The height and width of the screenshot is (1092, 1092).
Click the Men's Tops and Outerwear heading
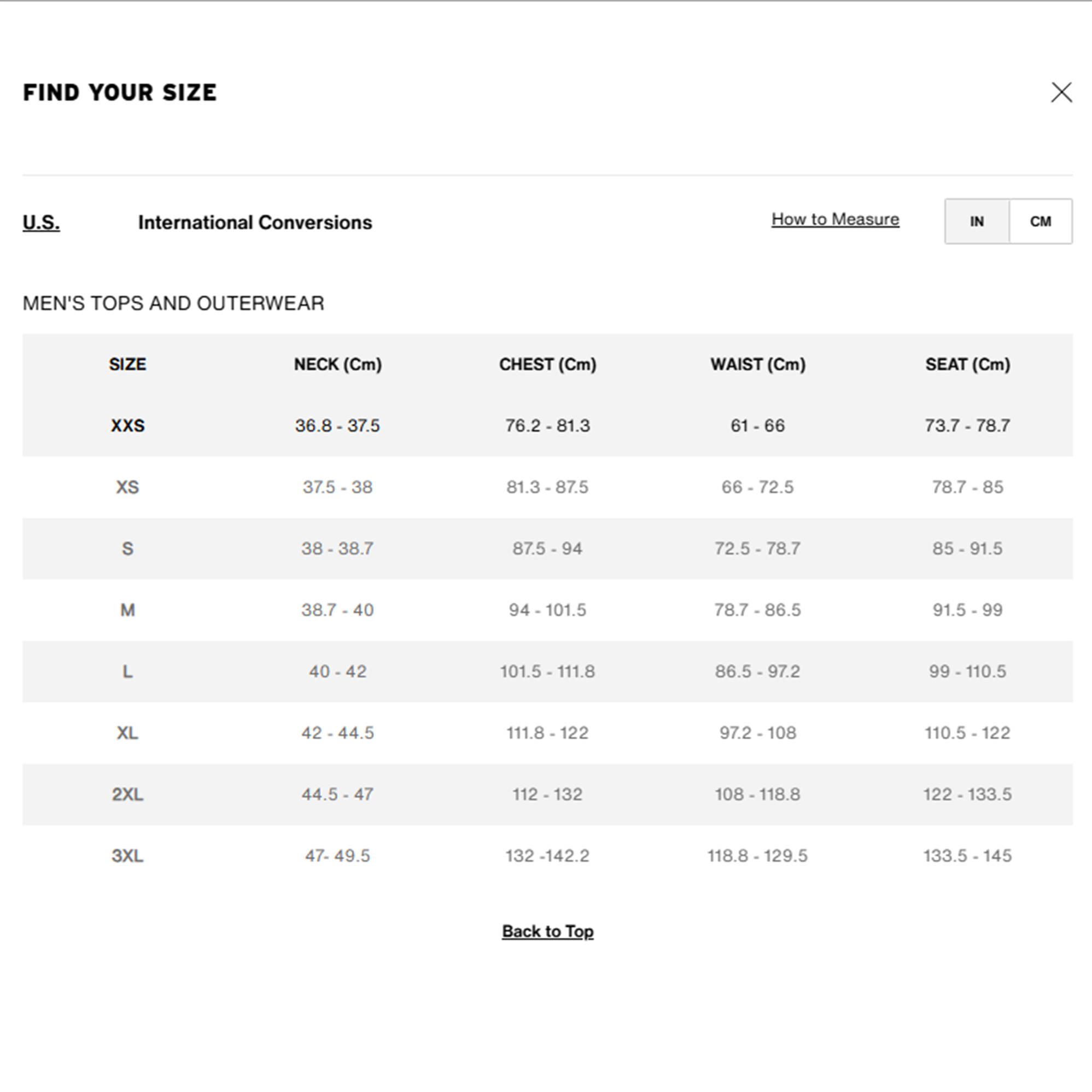point(173,303)
